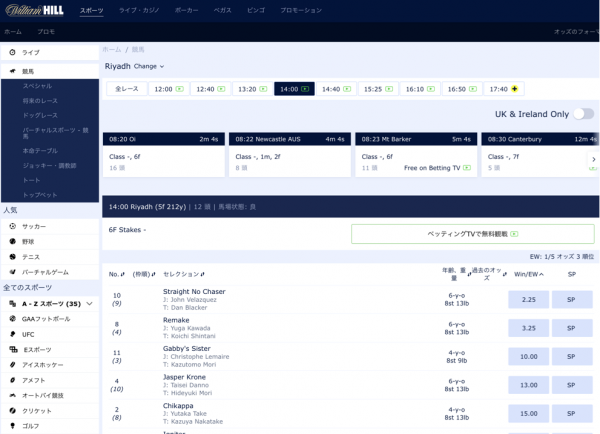The width and height of the screenshot is (600, 434).
Task: Click the tennis icon
Action: [13, 257]
